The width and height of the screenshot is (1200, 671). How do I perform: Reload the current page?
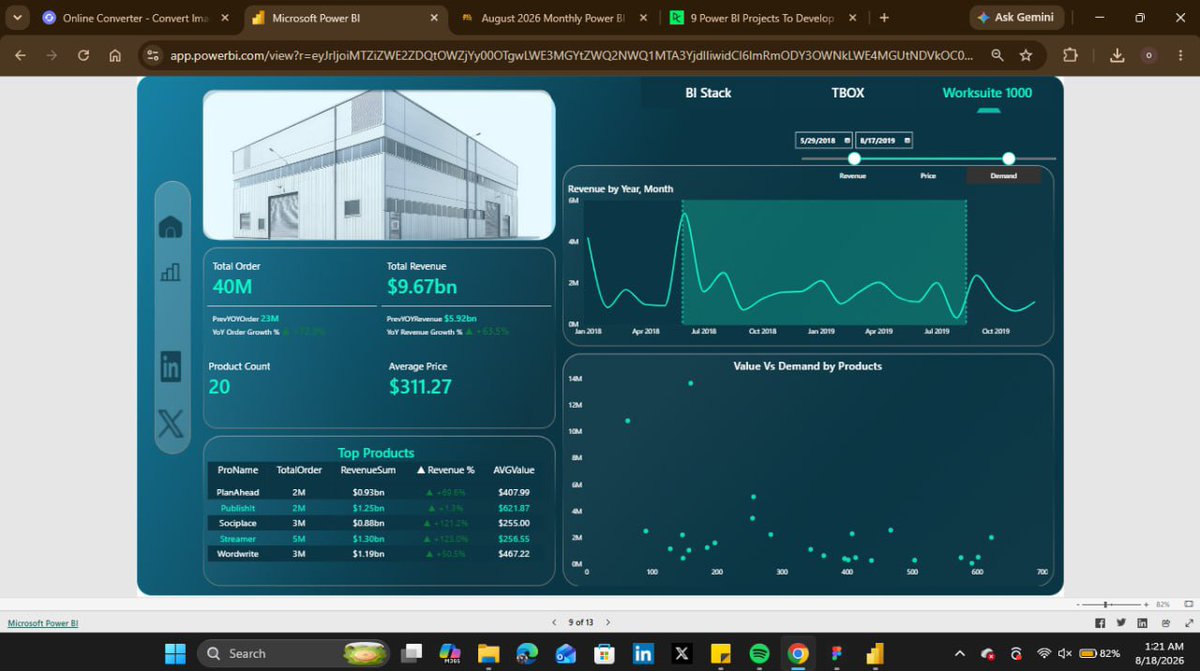(x=83, y=56)
